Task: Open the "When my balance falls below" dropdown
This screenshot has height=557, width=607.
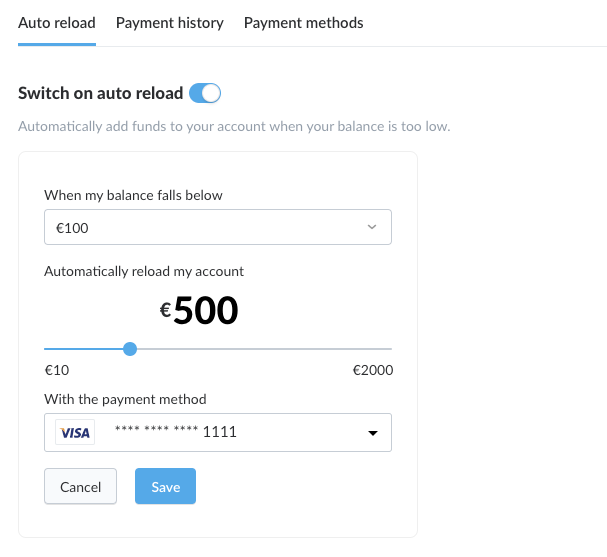Action: click(218, 227)
